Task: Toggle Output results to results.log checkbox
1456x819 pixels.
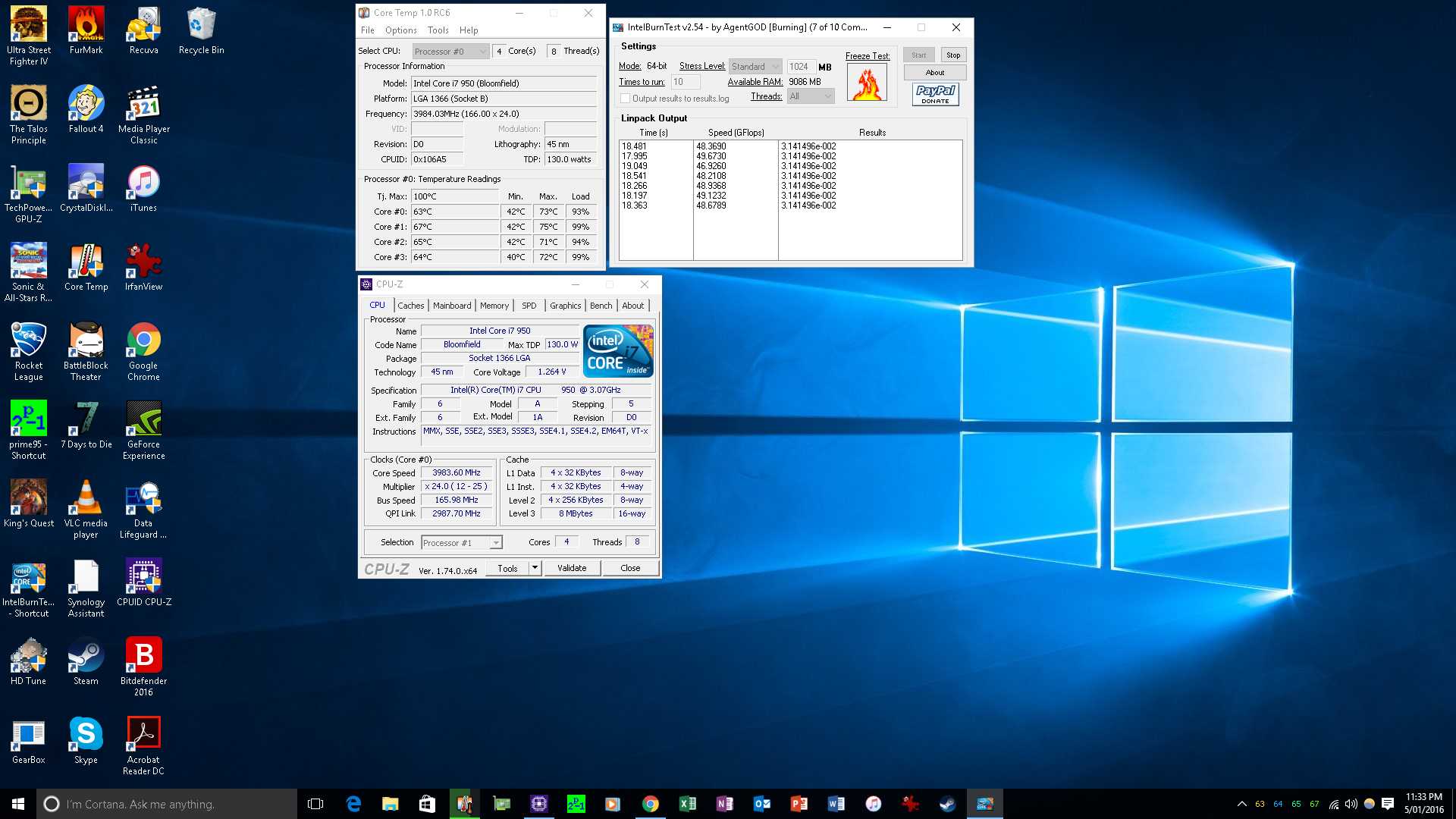Action: (x=625, y=99)
